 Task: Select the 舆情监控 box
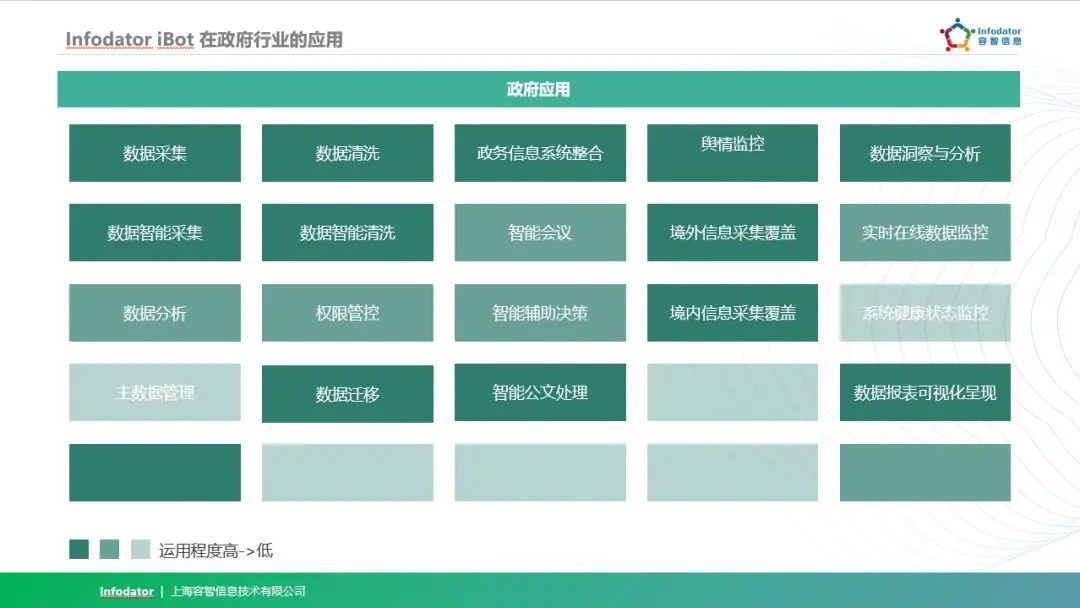click(x=732, y=153)
